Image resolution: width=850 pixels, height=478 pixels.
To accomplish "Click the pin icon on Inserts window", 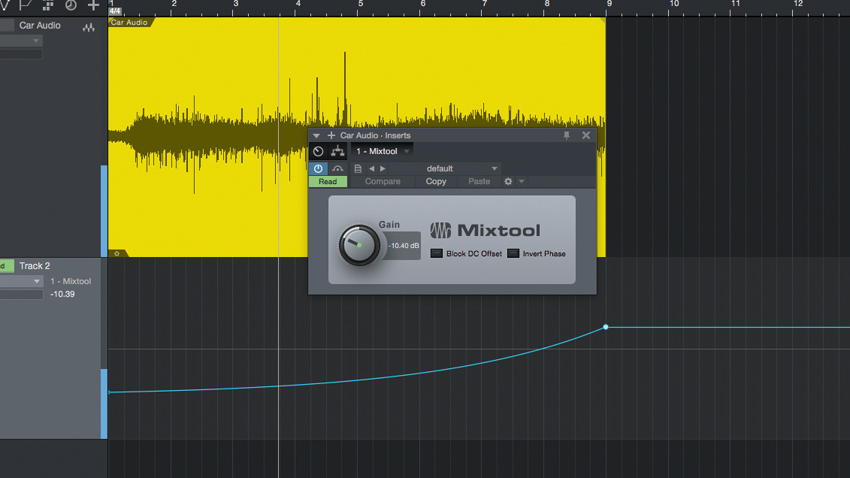I will point(566,135).
